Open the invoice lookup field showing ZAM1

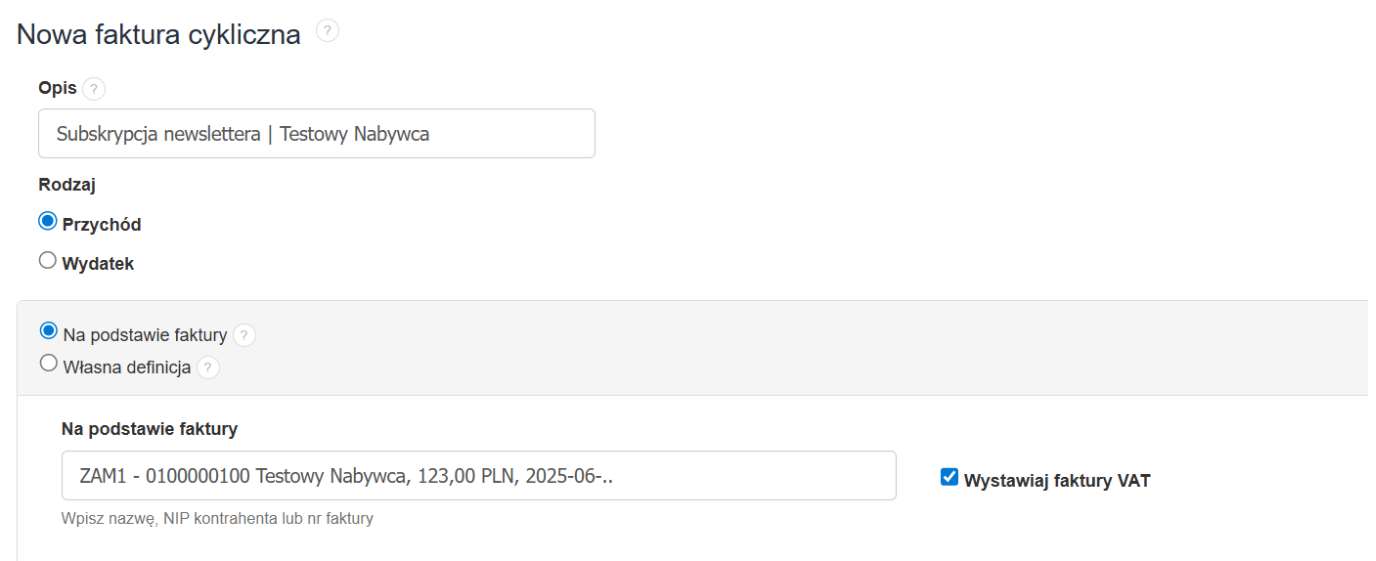pyautogui.click(x=478, y=476)
